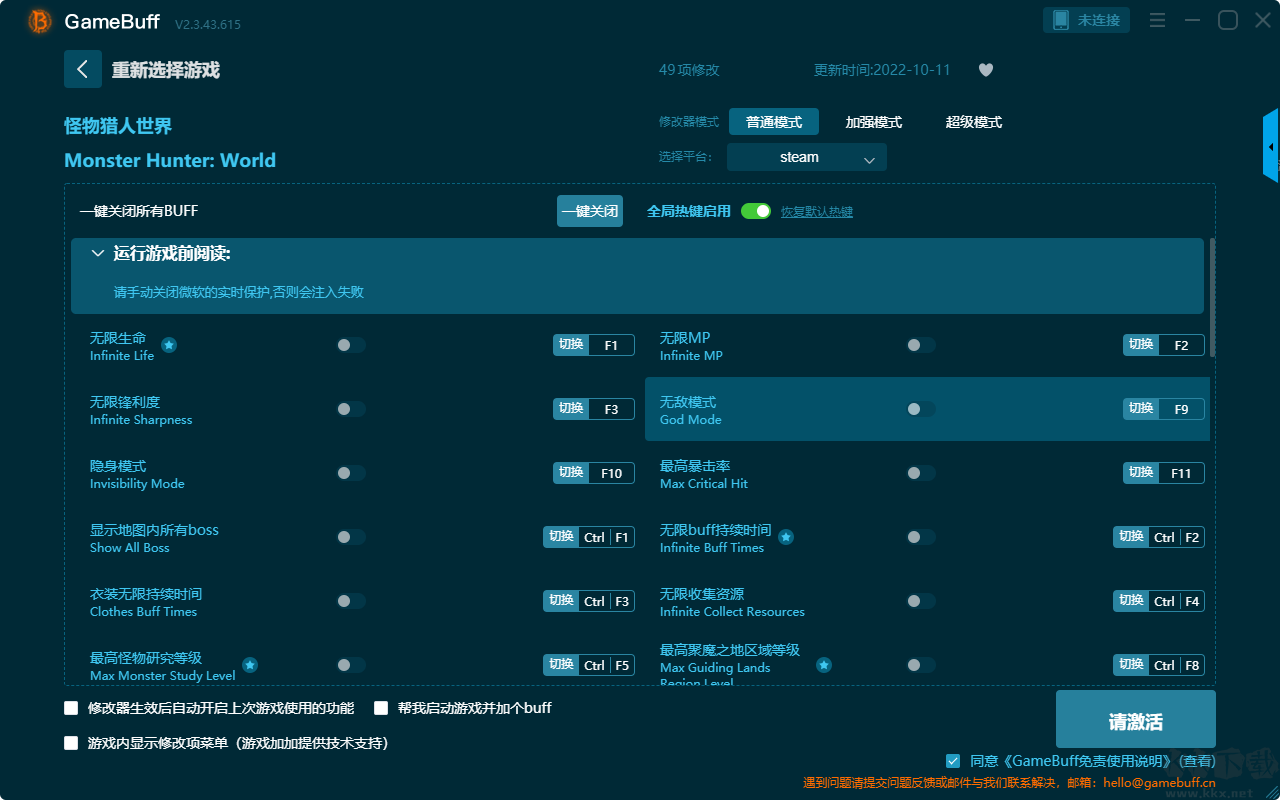Screen dimensions: 1280x800
Task: Click the 请手动关闭微软的实时保护 notice text
Action: [239, 292]
